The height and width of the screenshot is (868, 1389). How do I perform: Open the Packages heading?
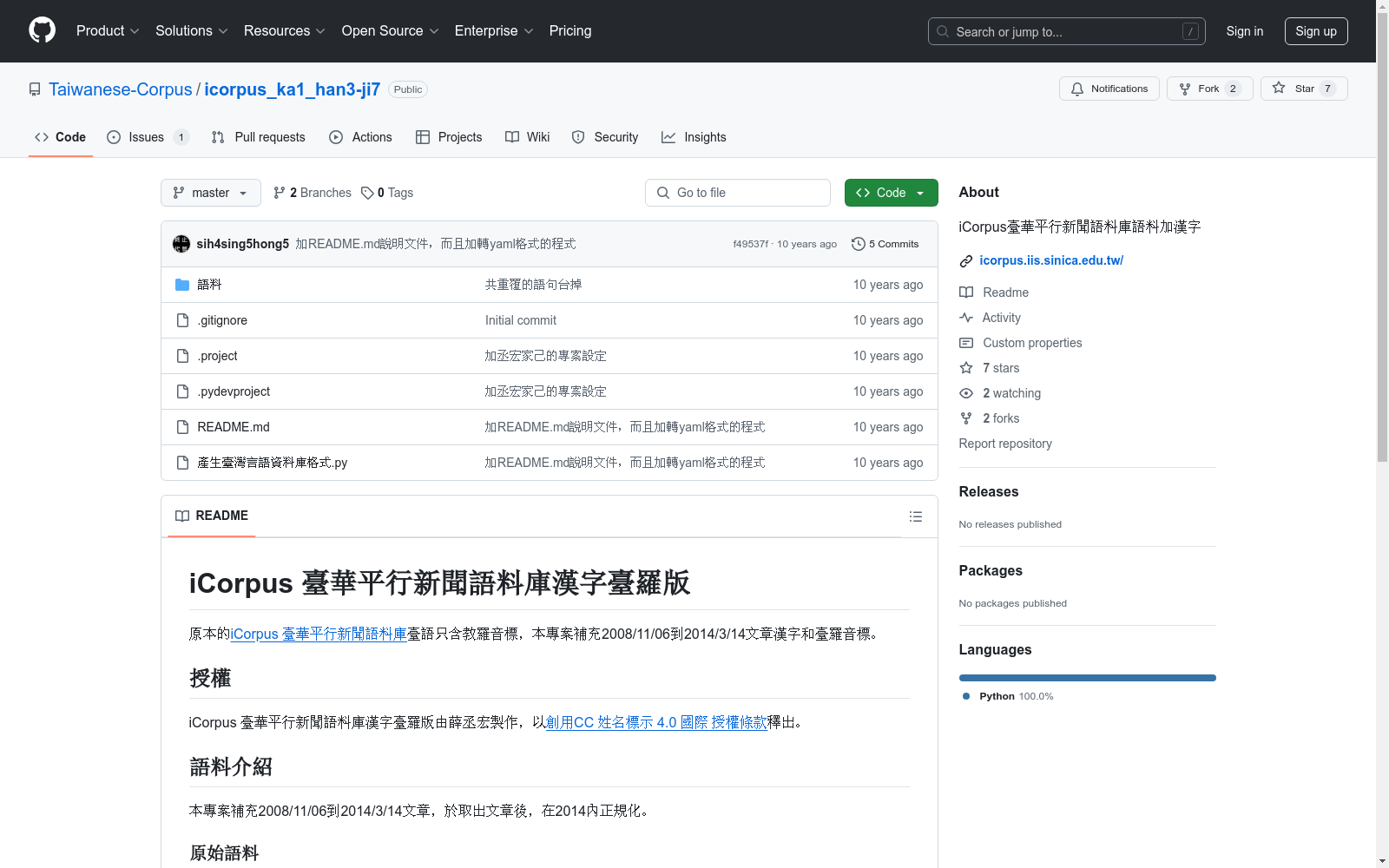coord(991,570)
